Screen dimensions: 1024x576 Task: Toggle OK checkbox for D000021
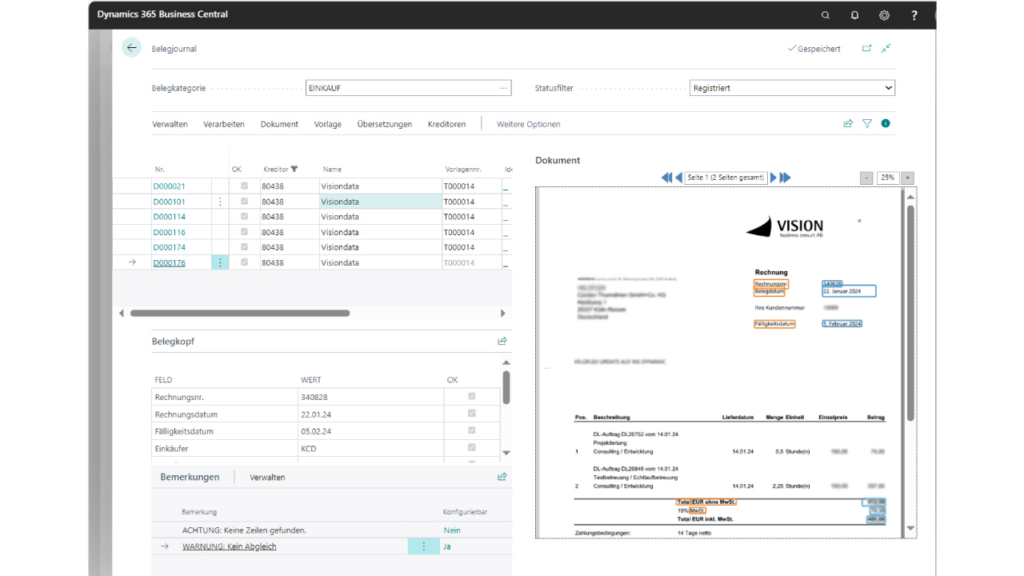click(244, 186)
